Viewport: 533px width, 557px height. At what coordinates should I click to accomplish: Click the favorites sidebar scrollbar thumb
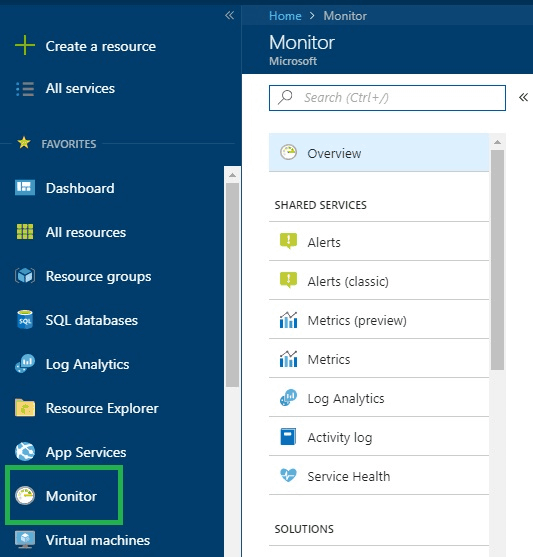coord(233,285)
